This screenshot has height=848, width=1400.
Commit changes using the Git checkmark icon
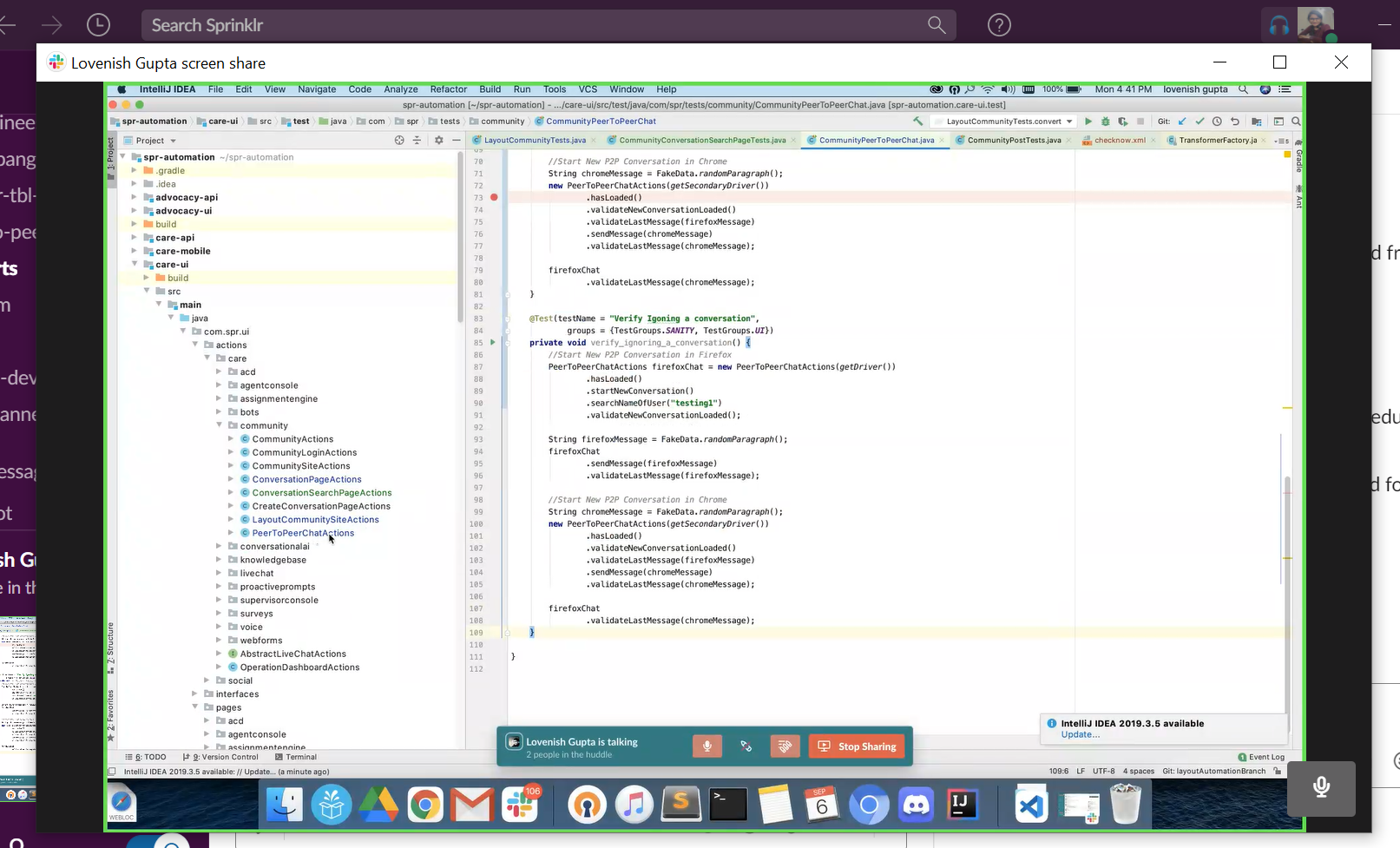pyautogui.click(x=1200, y=122)
